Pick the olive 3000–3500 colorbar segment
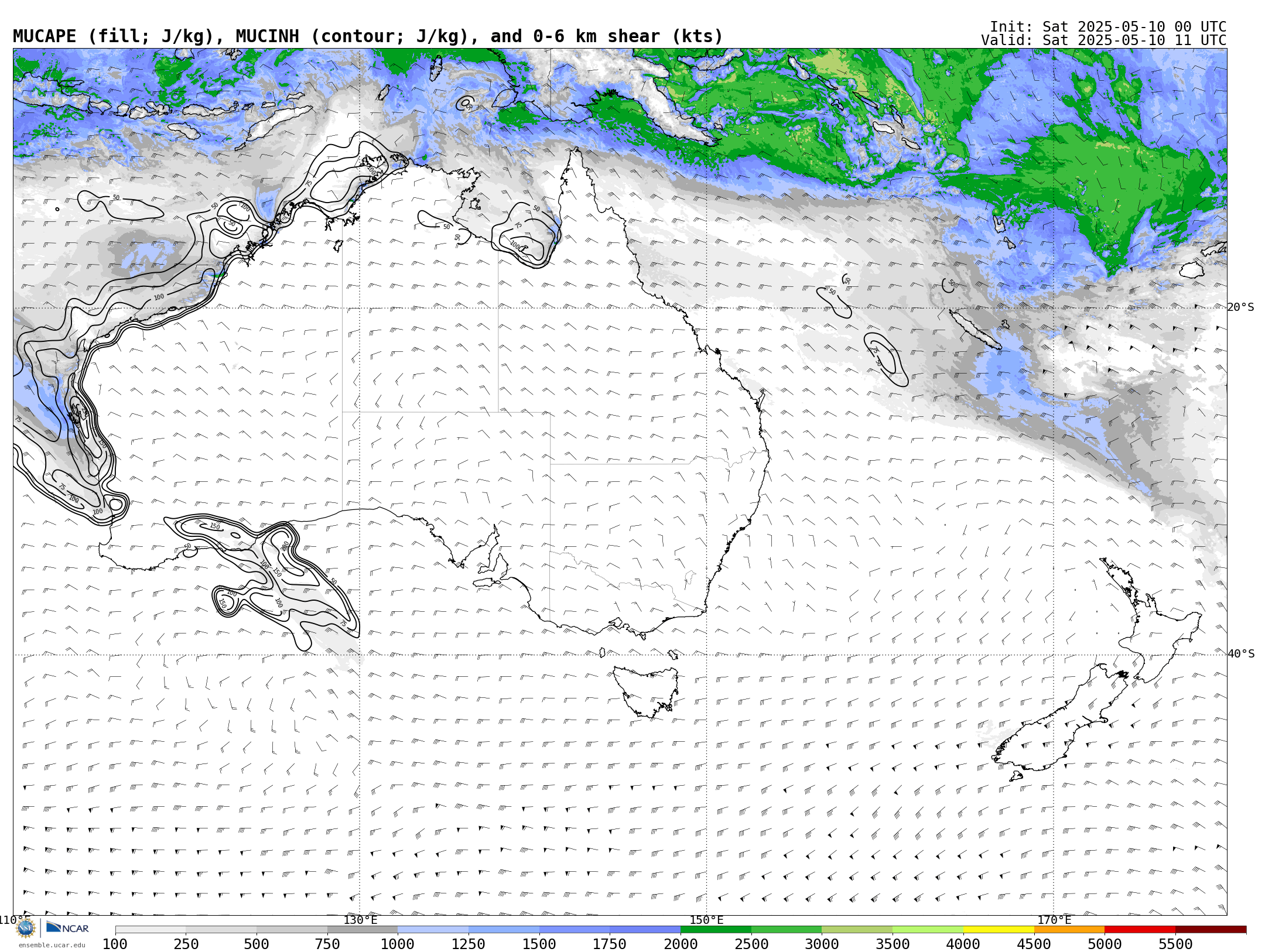Image resolution: width=1265 pixels, height=952 pixels. 857,930
